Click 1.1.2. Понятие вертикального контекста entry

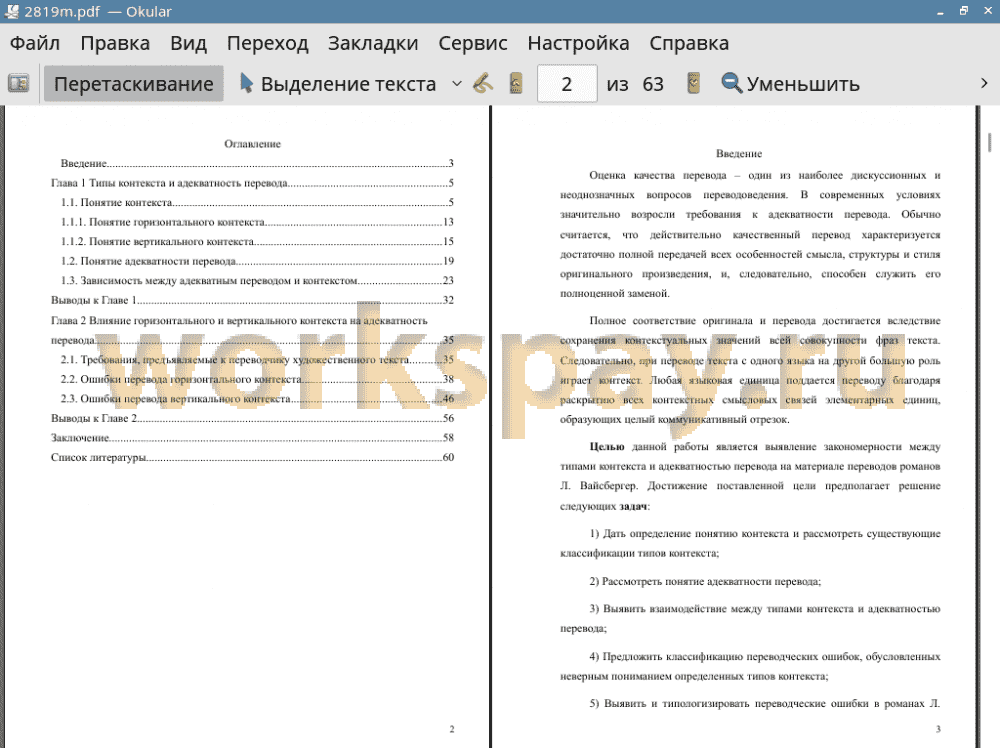[257, 242]
